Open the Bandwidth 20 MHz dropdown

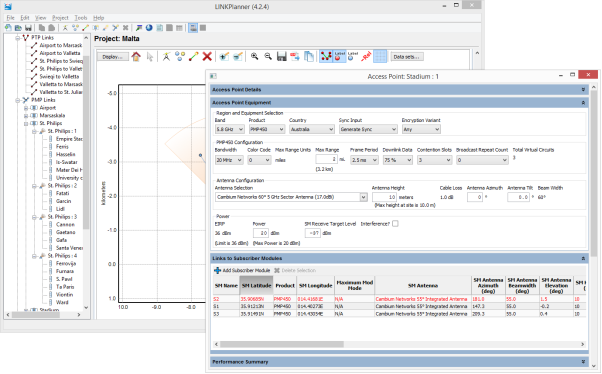(x=229, y=160)
